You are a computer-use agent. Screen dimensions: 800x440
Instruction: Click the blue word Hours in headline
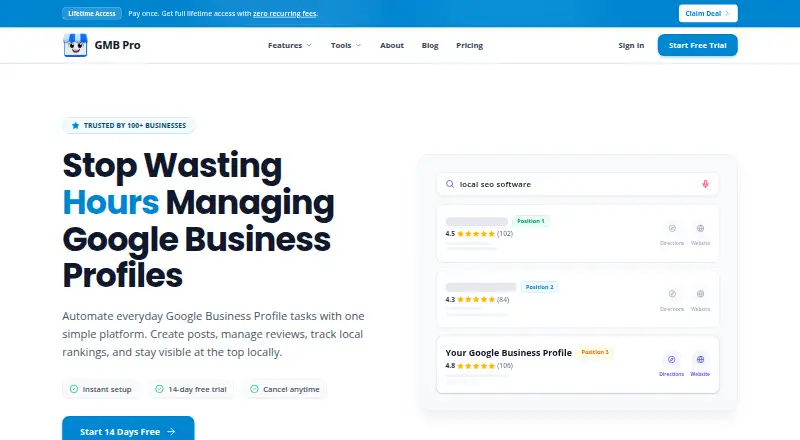(x=111, y=203)
